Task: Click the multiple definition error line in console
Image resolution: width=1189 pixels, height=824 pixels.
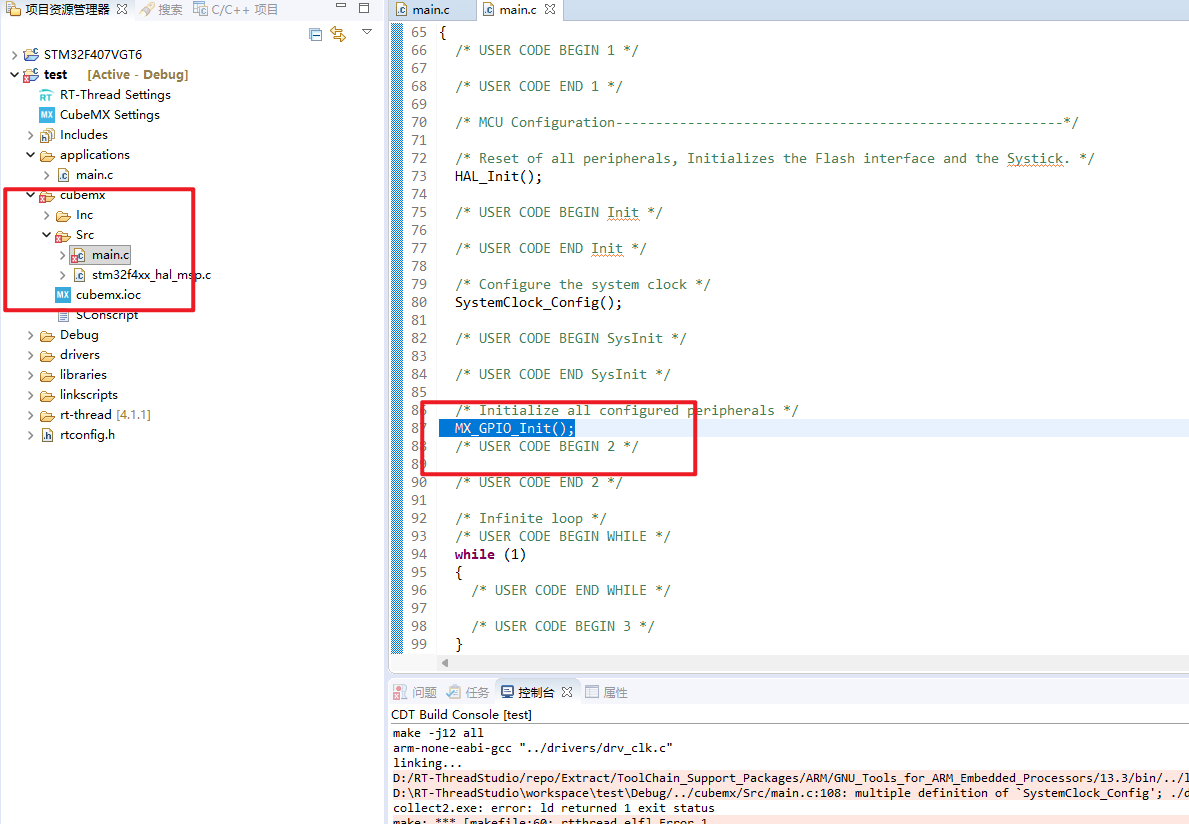Action: point(790,793)
